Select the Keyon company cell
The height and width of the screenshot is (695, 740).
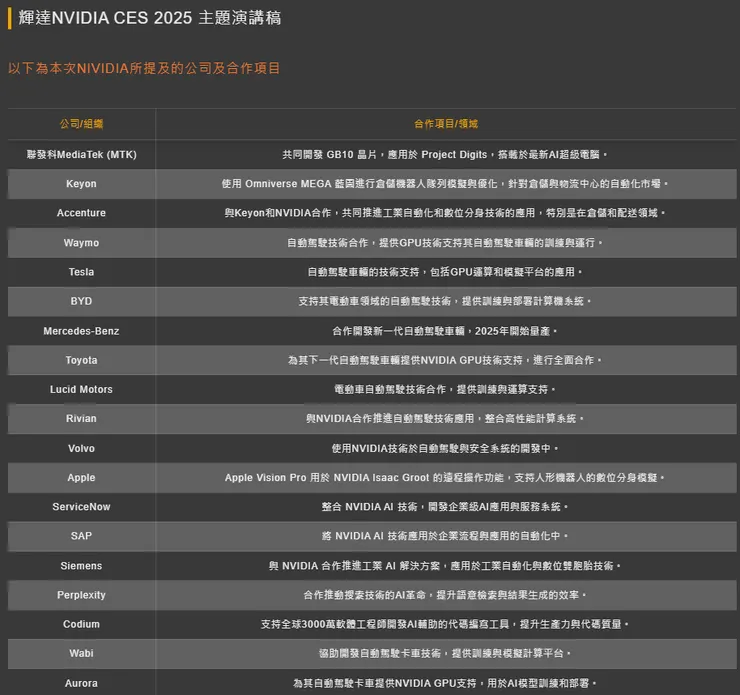coord(81,184)
